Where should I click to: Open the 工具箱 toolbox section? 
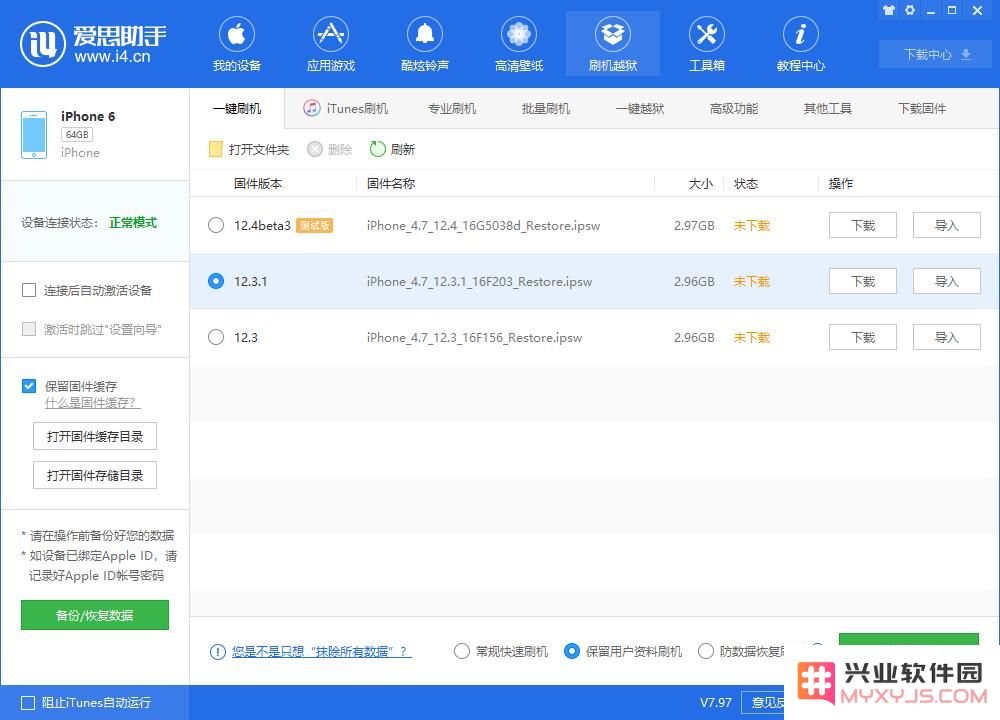pos(707,44)
